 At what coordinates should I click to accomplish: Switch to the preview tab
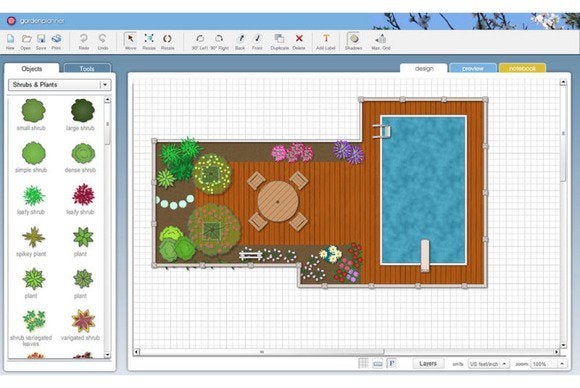click(x=473, y=68)
